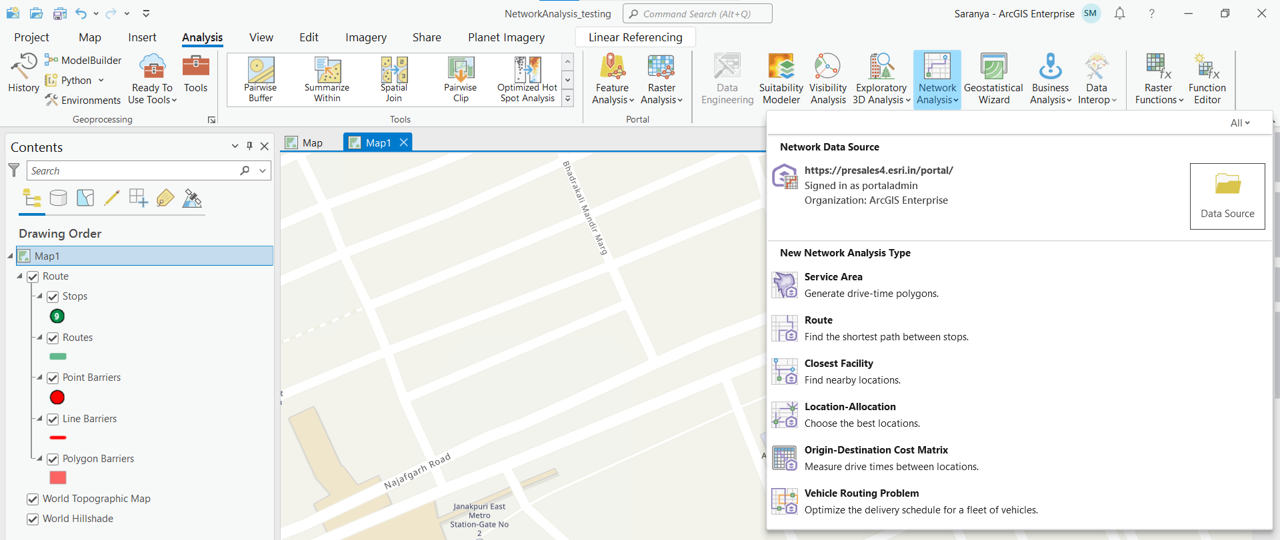Hide World Topographic Map layer
The height and width of the screenshot is (540, 1280).
(x=33, y=499)
